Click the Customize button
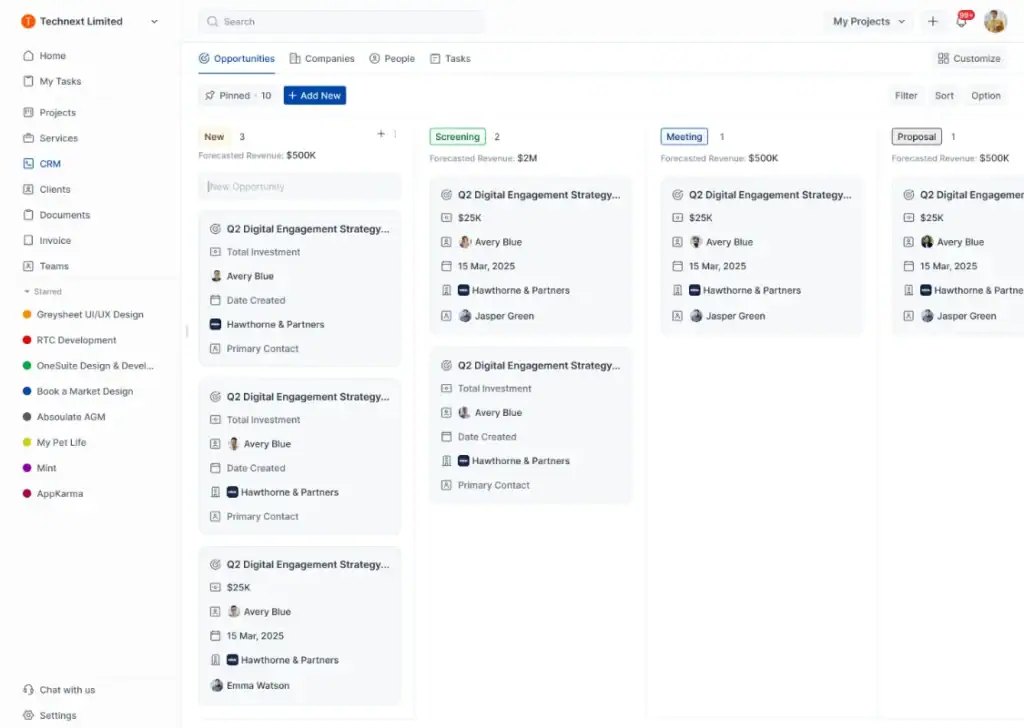The image size is (1024, 728). pyautogui.click(x=969, y=58)
